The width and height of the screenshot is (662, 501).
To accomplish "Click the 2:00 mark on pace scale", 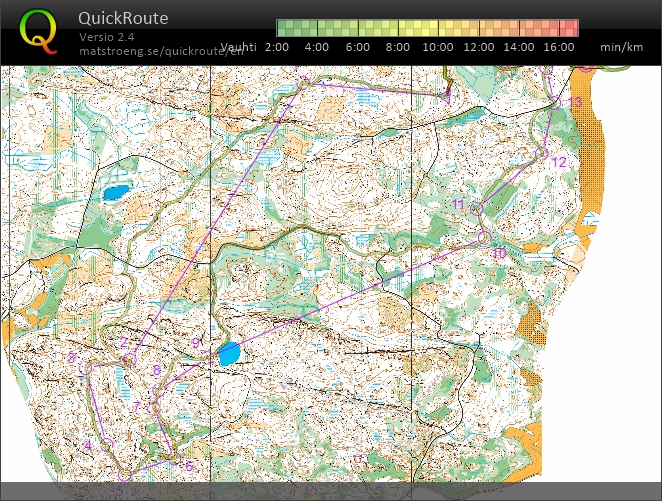I will click(278, 47).
